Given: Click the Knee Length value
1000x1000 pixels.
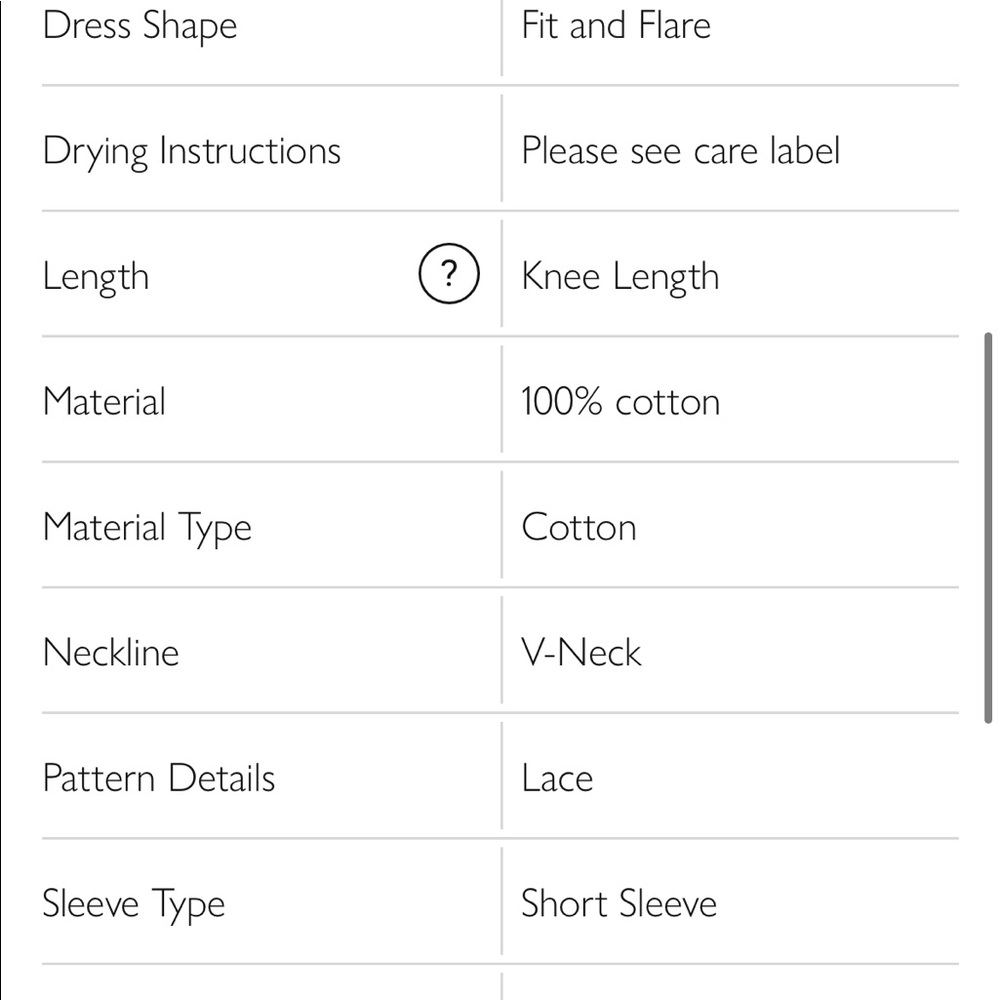Looking at the screenshot, I should tap(620, 277).
